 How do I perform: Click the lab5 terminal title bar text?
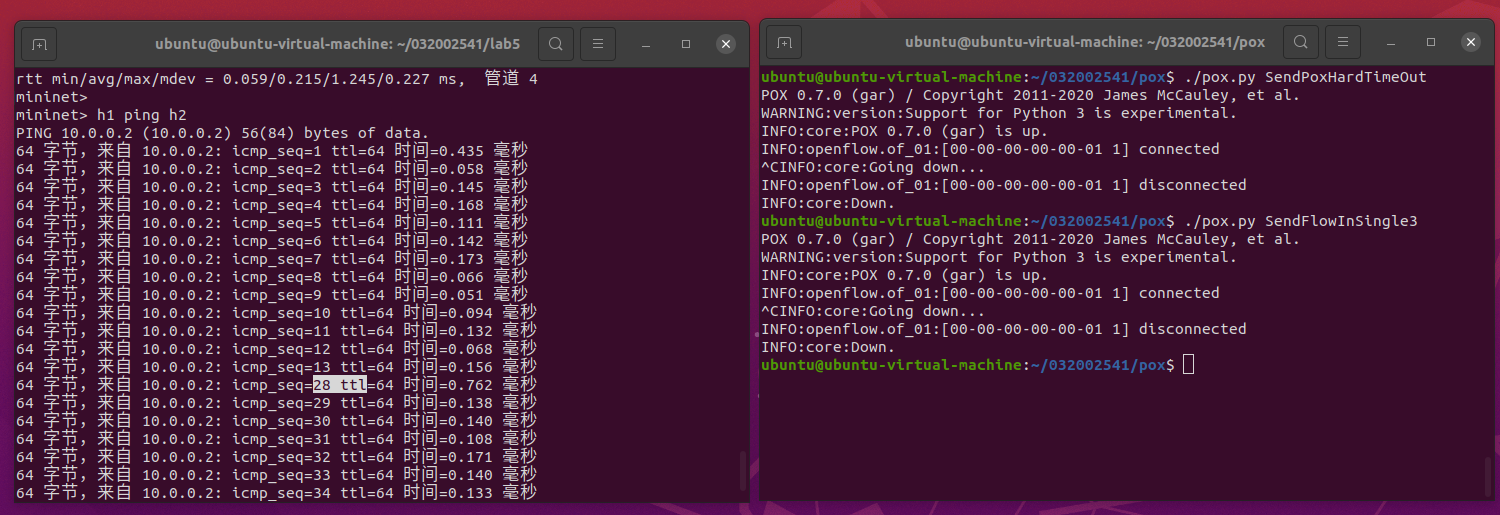pos(338,44)
